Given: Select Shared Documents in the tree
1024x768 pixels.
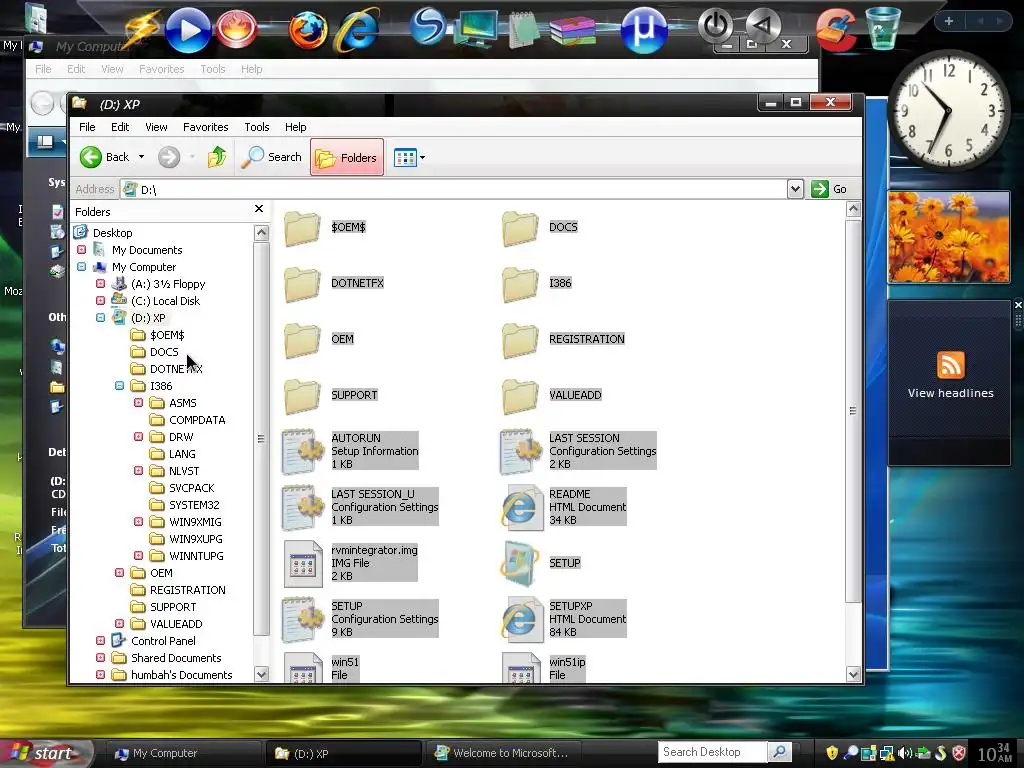Looking at the screenshot, I should (176, 658).
